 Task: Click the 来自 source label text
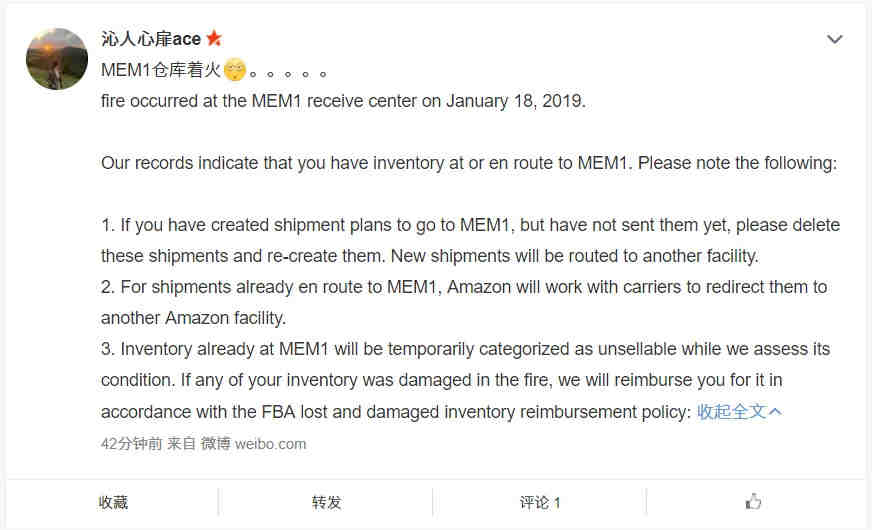(x=181, y=443)
